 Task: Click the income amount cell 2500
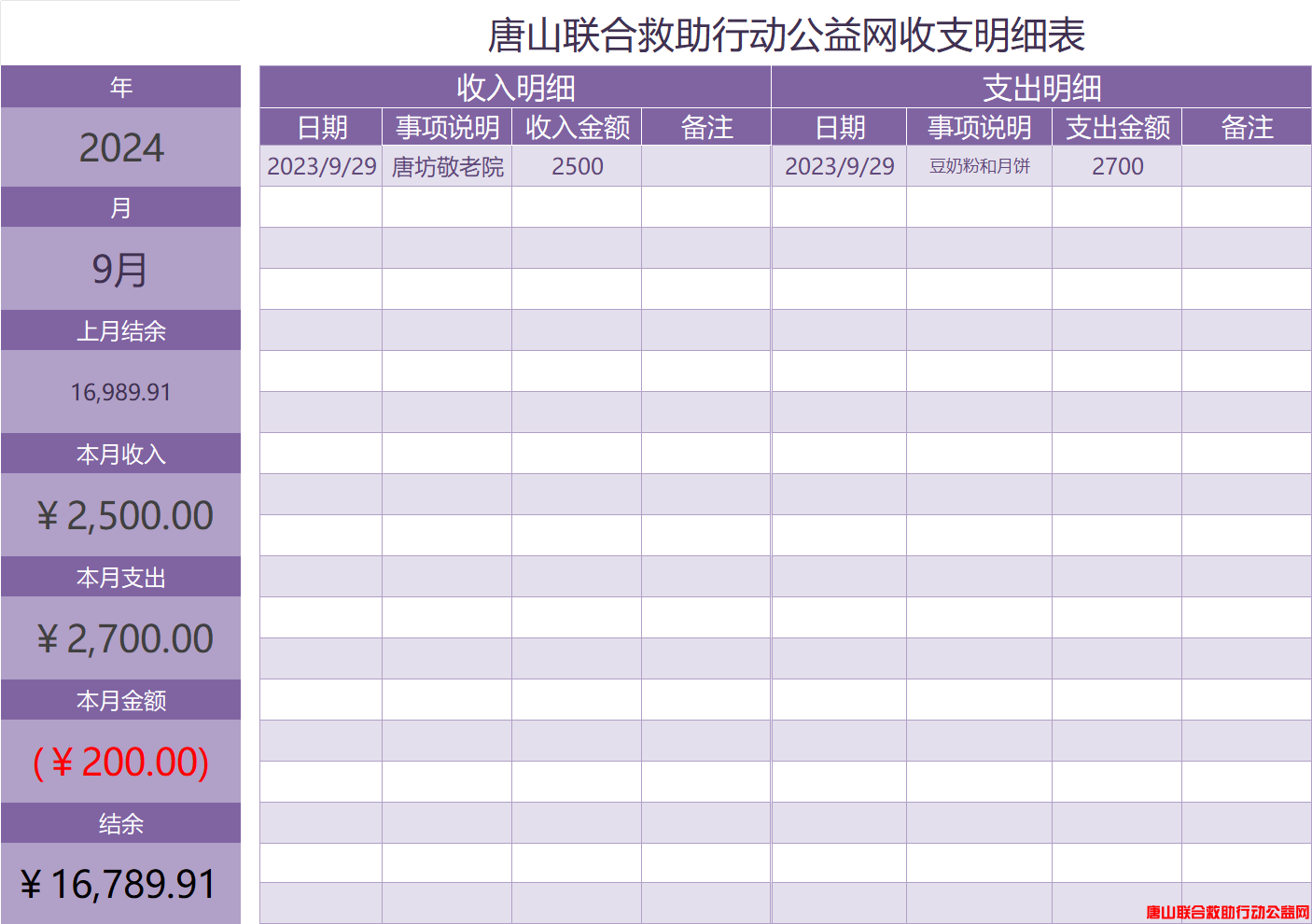(577, 167)
